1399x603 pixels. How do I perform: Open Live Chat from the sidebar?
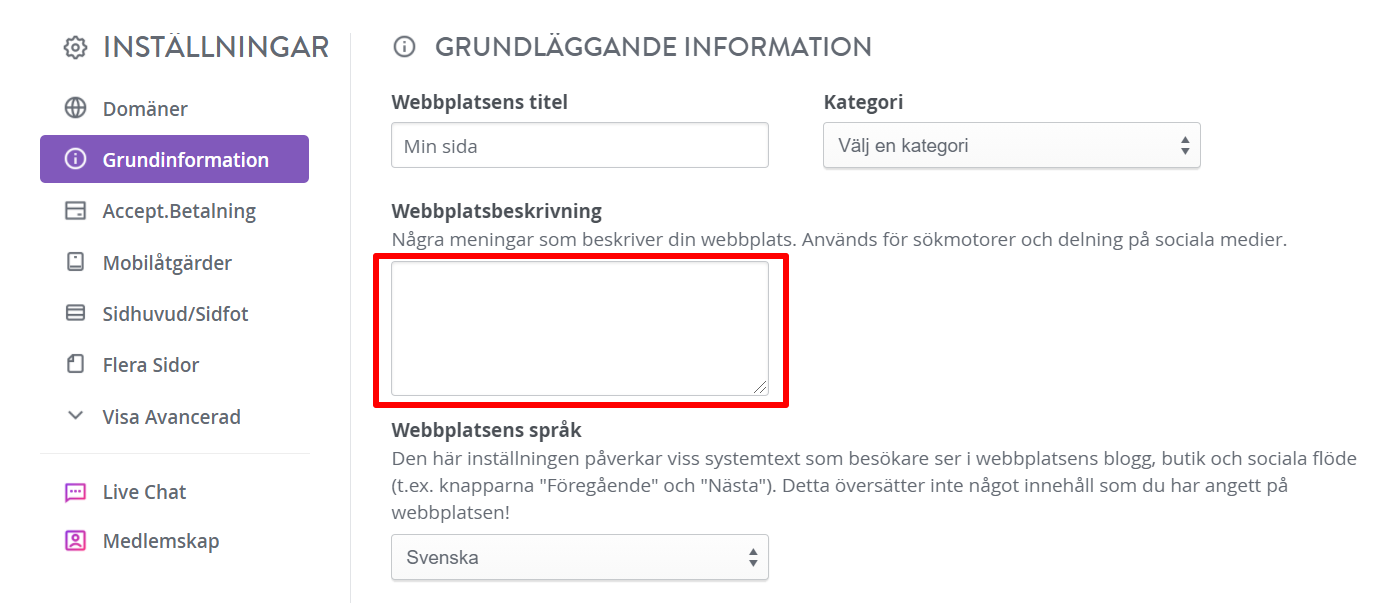(174, 492)
